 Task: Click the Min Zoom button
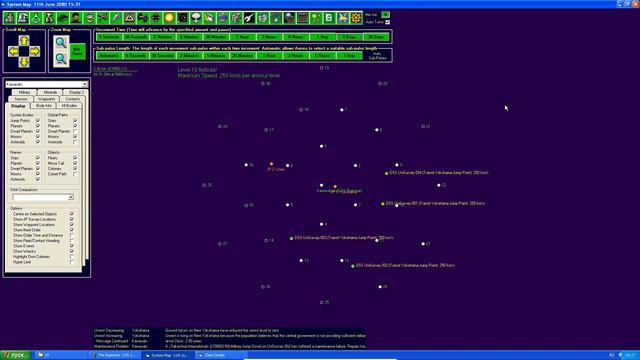(78, 51)
